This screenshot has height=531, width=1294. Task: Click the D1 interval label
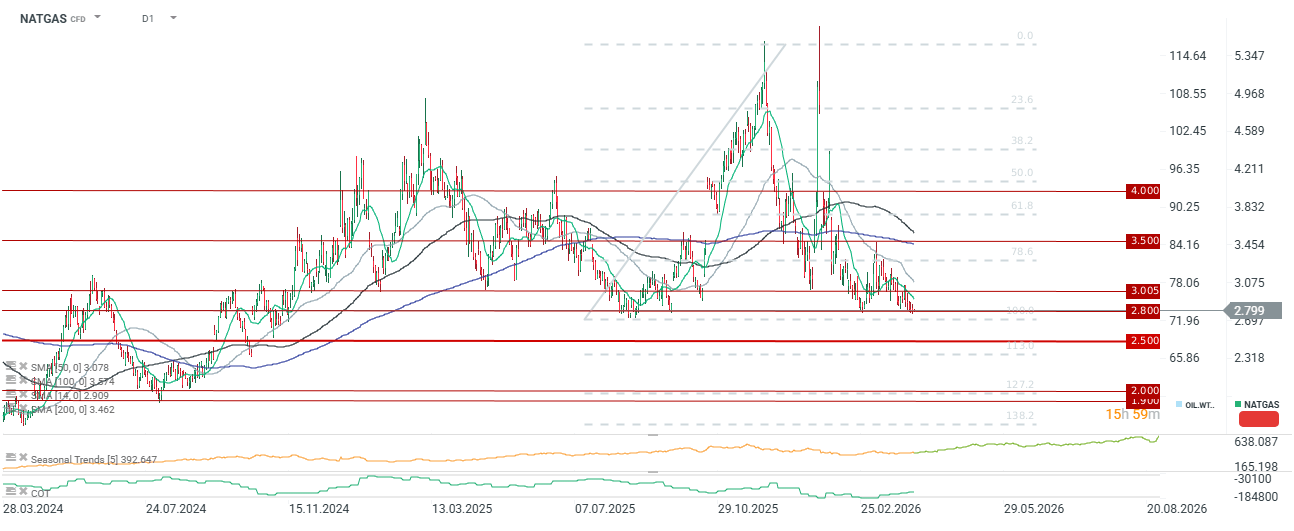(x=148, y=18)
